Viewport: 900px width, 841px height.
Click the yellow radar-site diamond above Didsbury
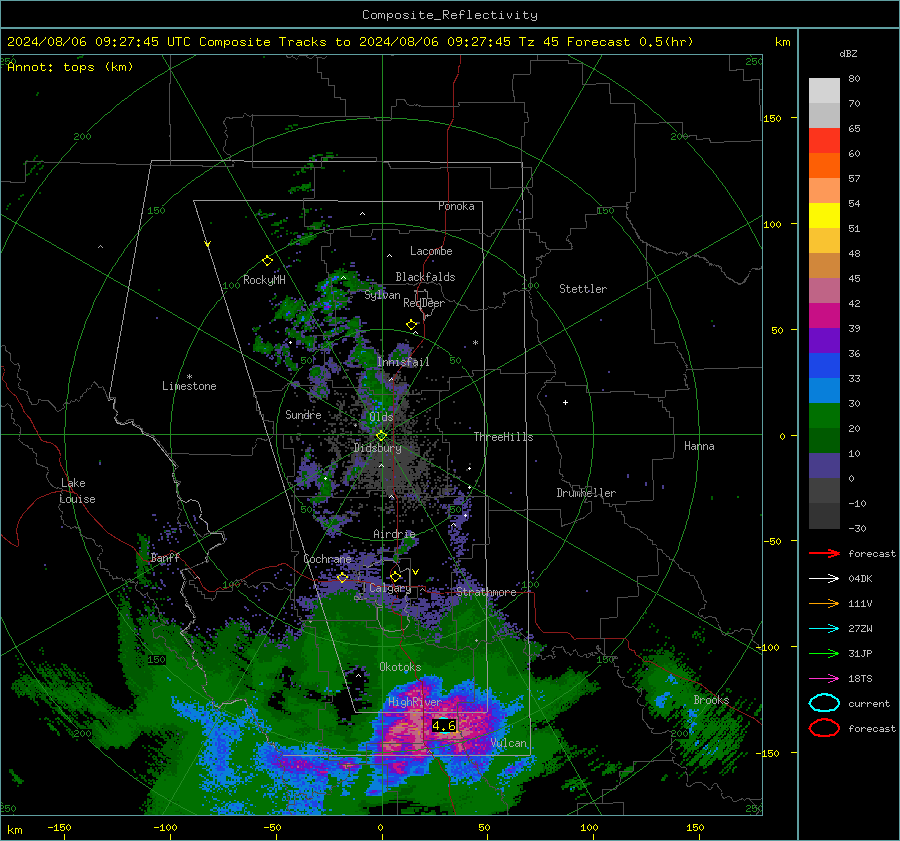click(x=381, y=436)
